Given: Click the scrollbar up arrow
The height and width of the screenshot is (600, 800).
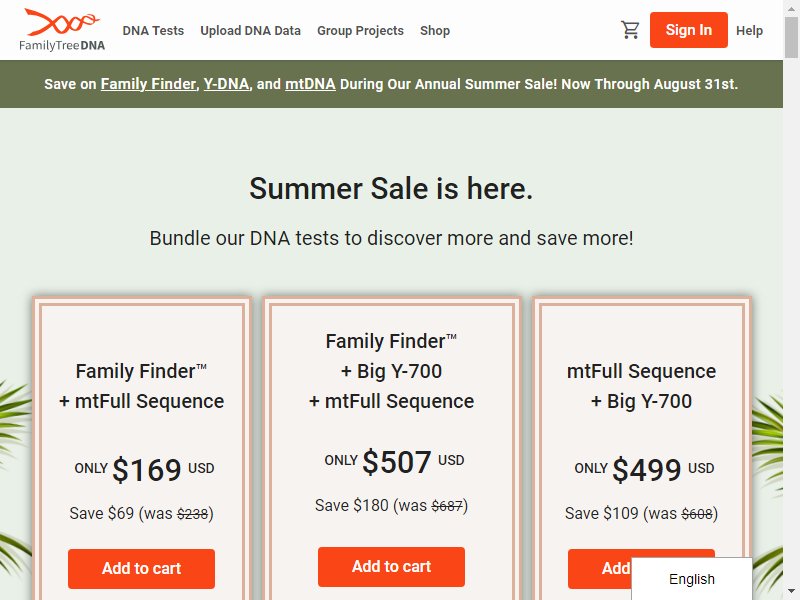Looking at the screenshot, I should click(x=791, y=8).
